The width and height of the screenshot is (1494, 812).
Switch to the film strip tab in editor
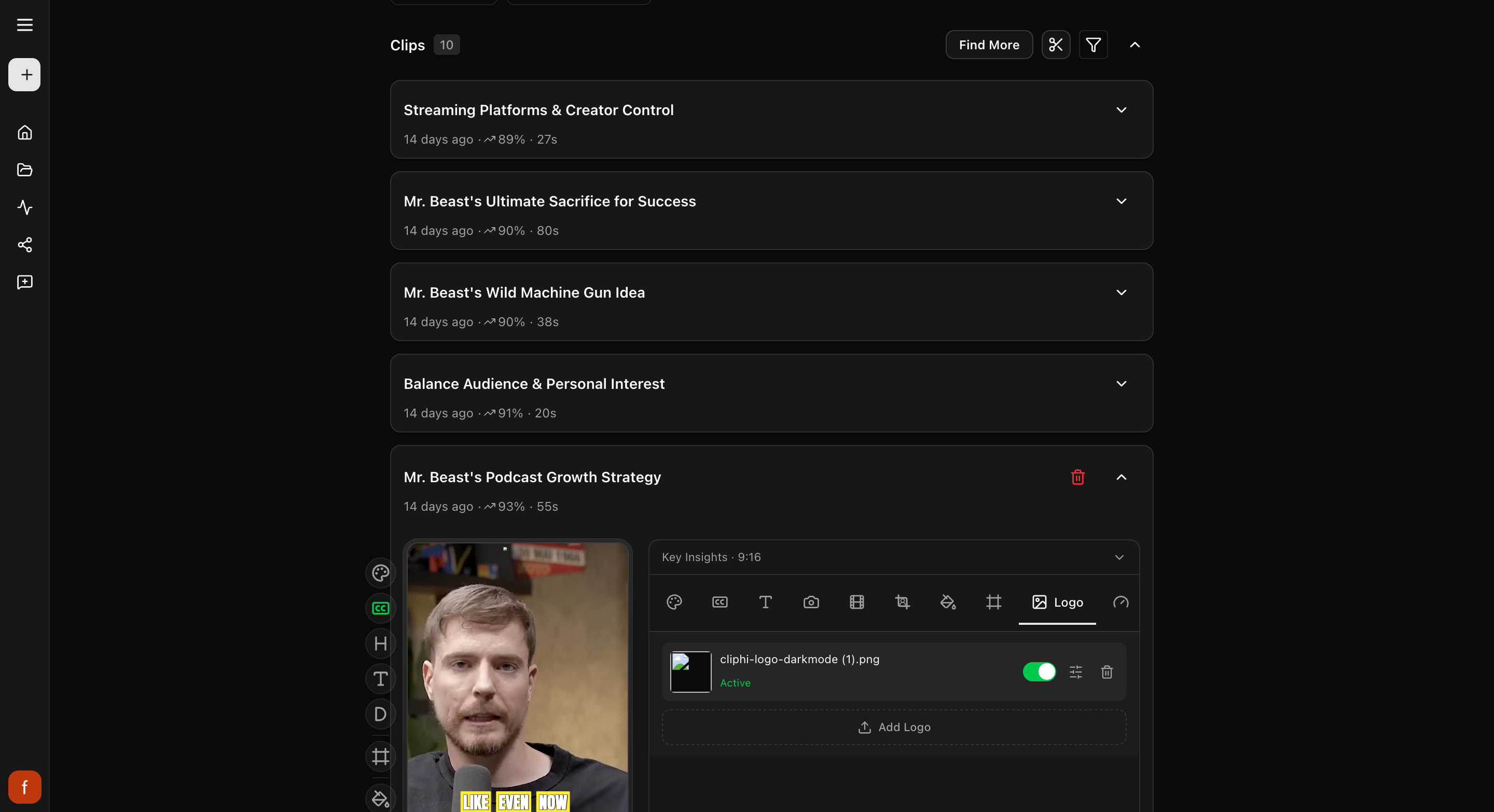pos(856,602)
